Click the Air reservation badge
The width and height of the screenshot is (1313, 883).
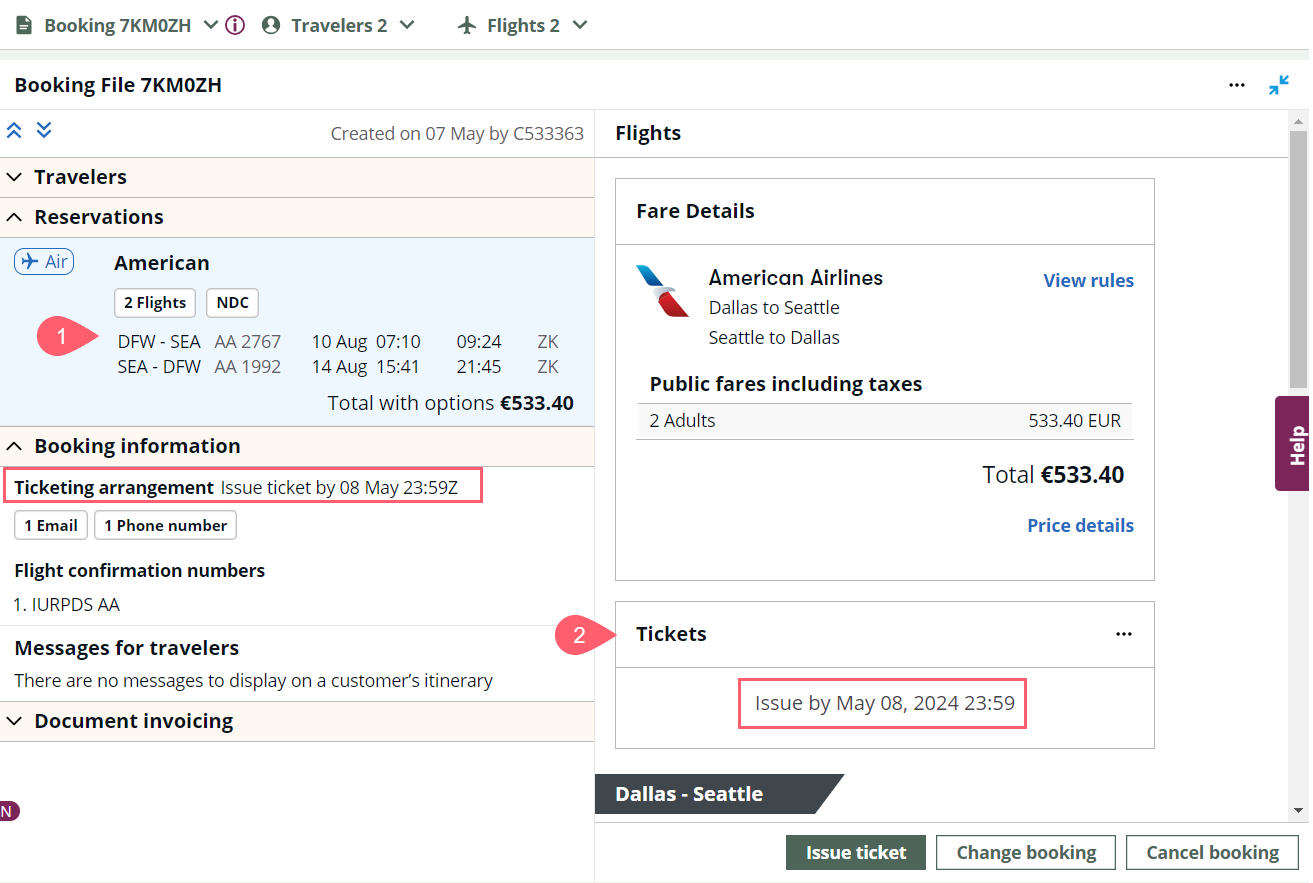(x=44, y=262)
